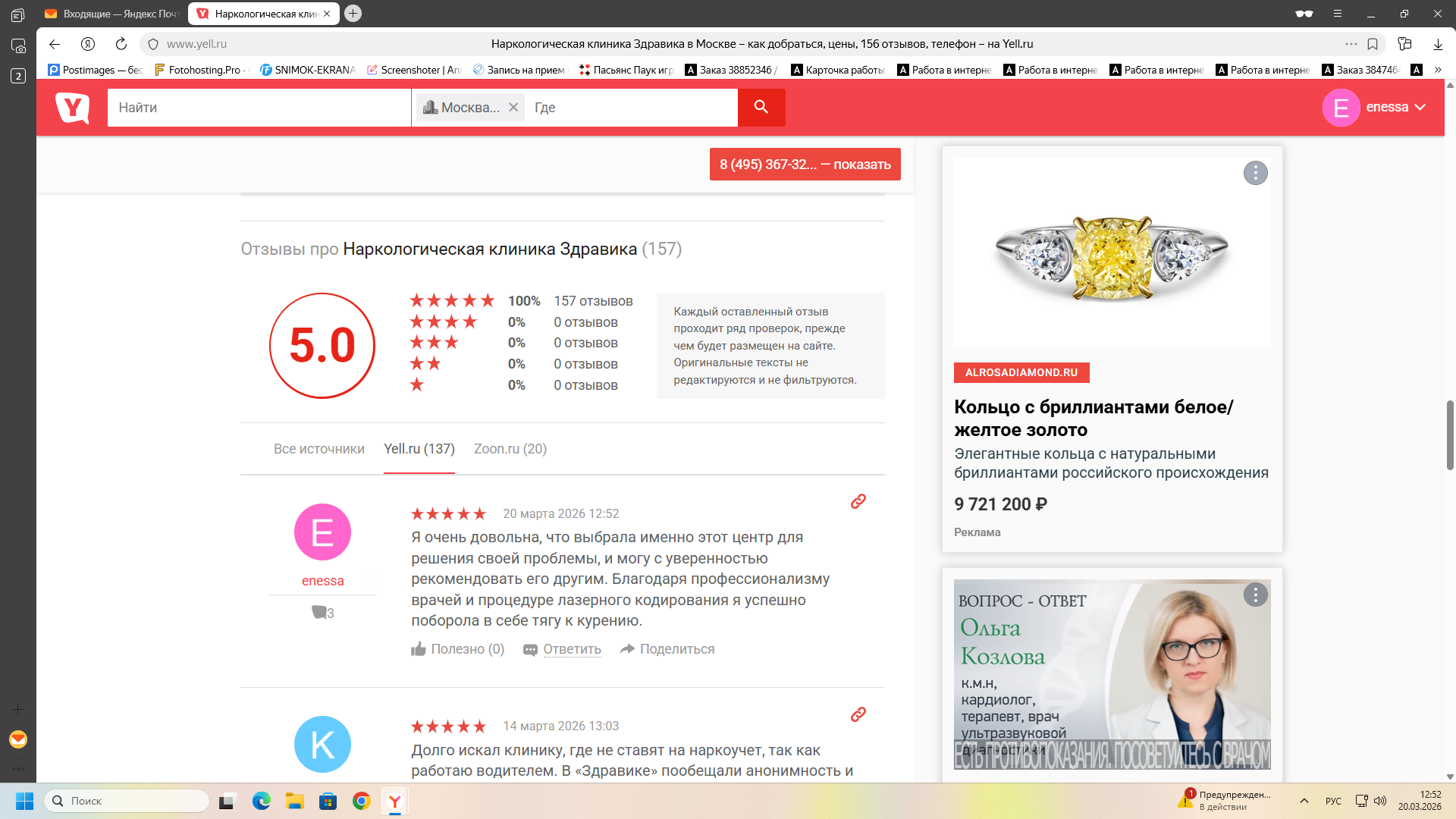Remove the Москва location chip
The image size is (1456, 819).
click(513, 108)
